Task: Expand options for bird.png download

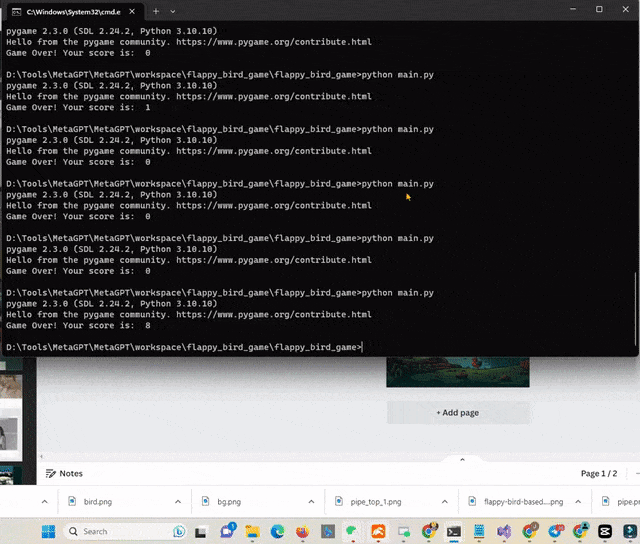Action: [178, 502]
